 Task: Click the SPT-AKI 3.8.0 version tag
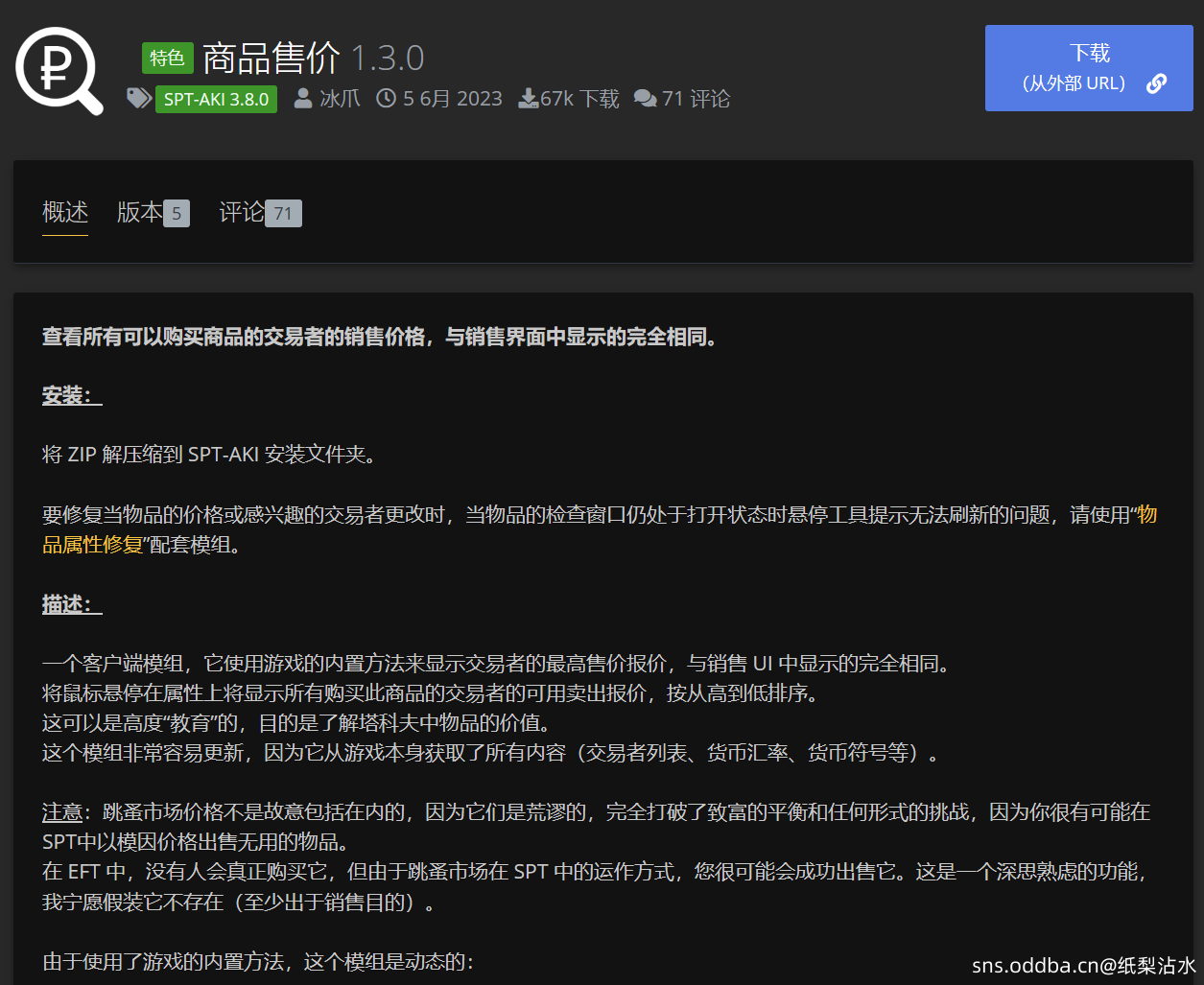coord(216,99)
